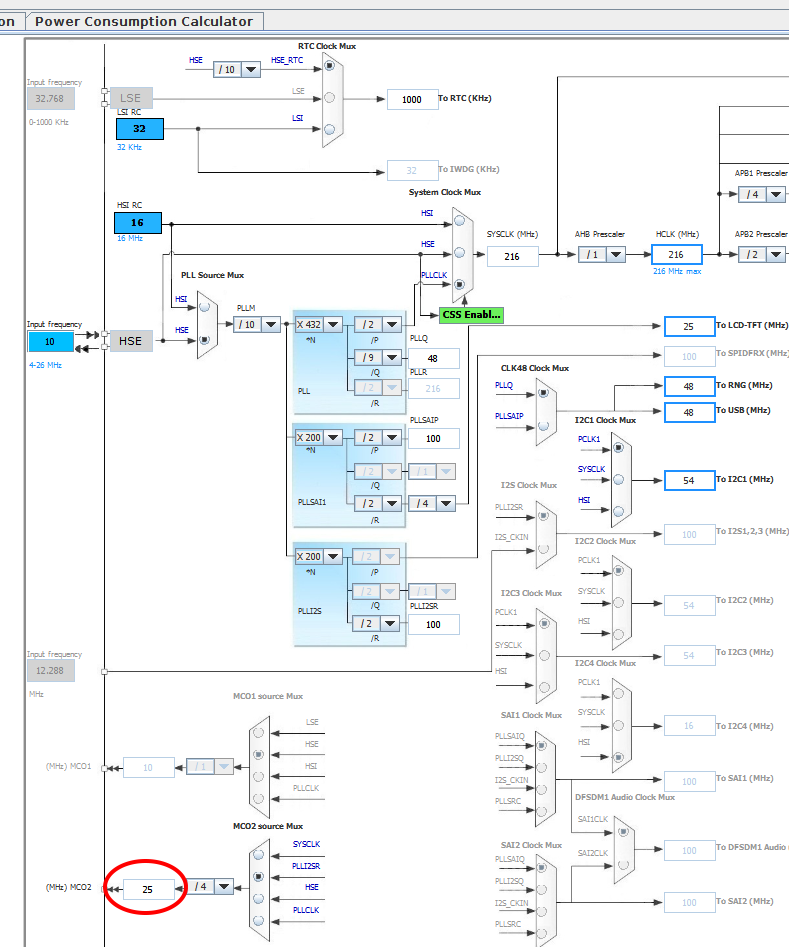Viewport: 789px width, 947px height.
Task: Click the SYSCLK (MHz) value box
Action: 512,257
